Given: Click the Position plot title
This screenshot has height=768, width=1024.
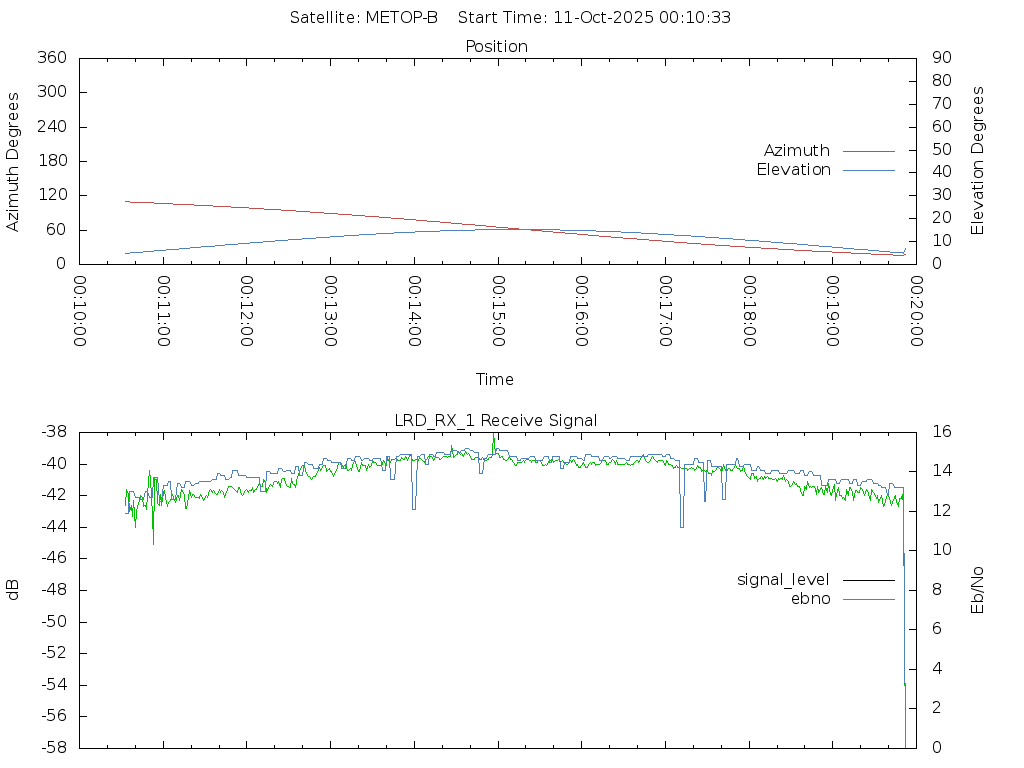Looking at the screenshot, I should 496,47.
